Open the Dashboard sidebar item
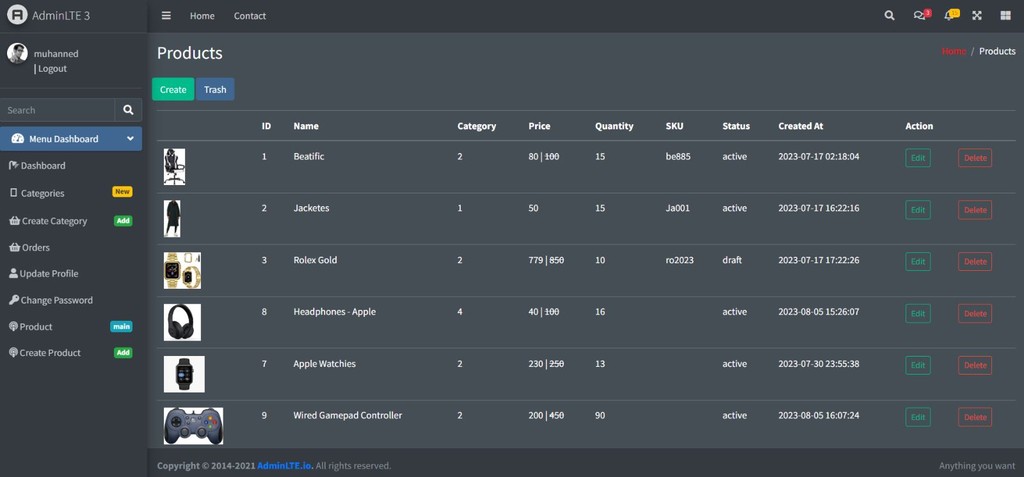The image size is (1024, 477). click(71, 166)
